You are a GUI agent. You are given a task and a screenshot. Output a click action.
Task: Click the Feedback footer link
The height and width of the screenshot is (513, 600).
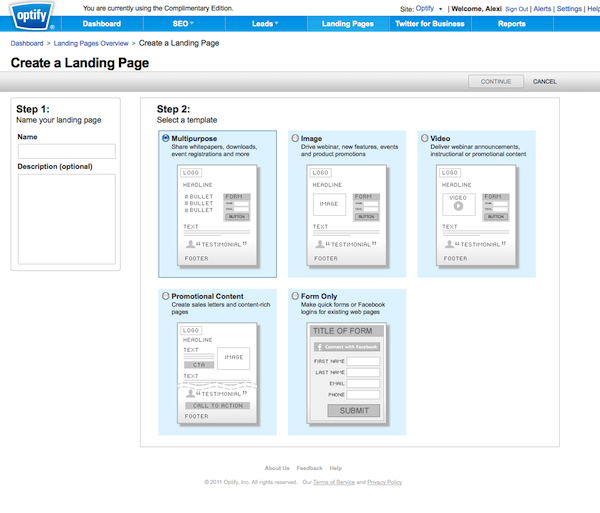point(310,468)
